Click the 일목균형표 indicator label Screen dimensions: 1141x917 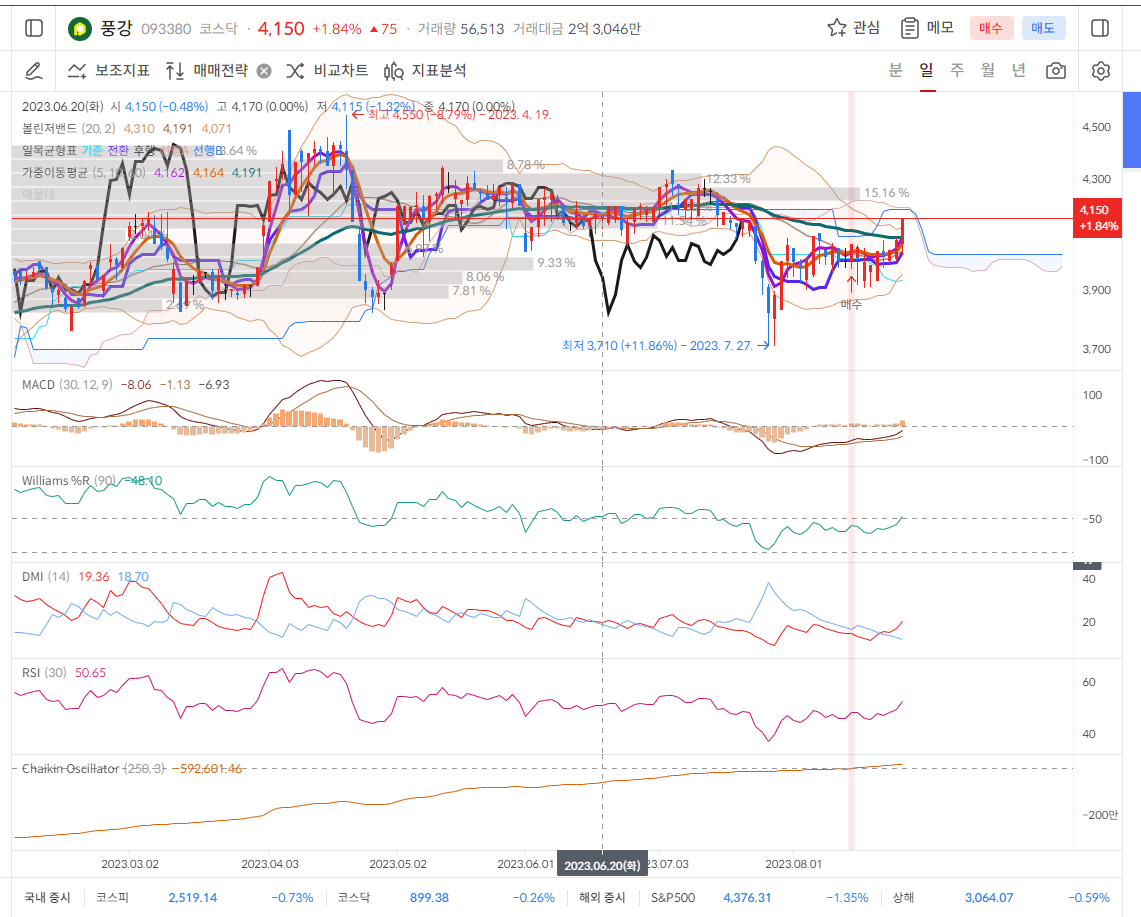[49, 151]
